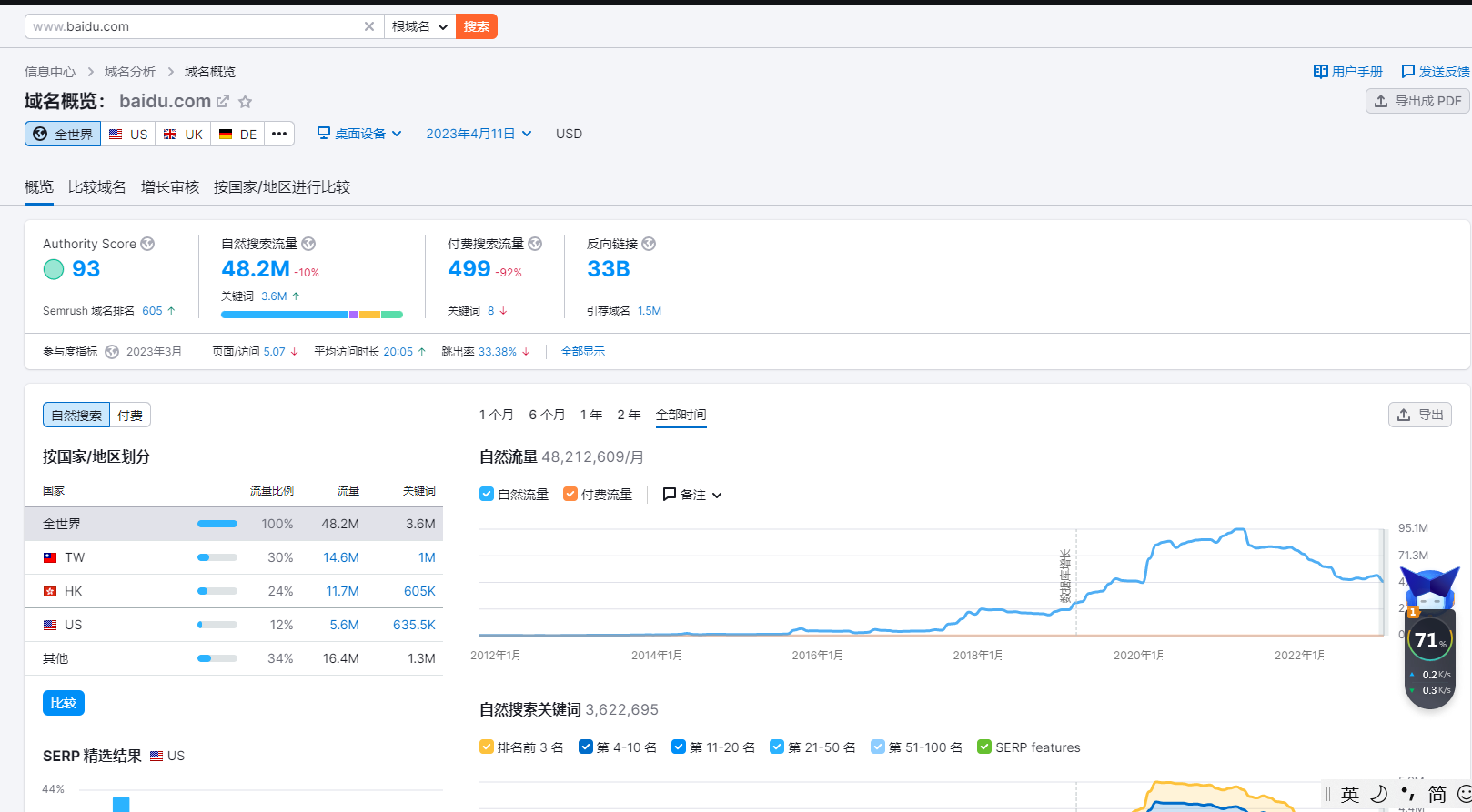Click globe icon next to 自然搜索流量

tap(308, 244)
